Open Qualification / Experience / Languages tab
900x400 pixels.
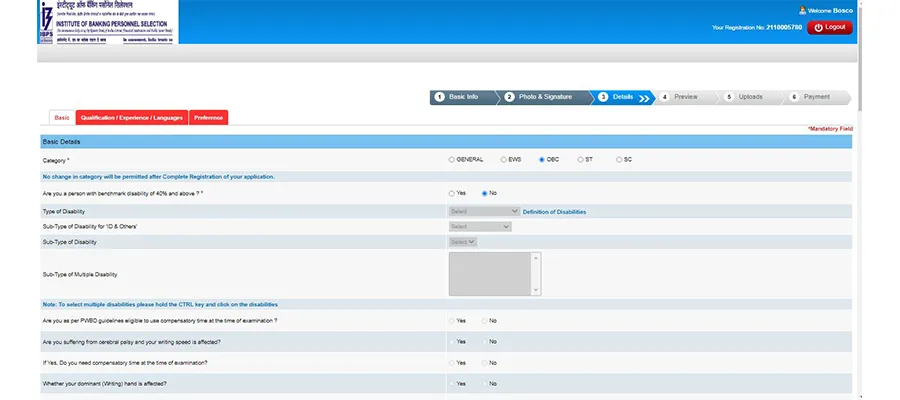[132, 118]
